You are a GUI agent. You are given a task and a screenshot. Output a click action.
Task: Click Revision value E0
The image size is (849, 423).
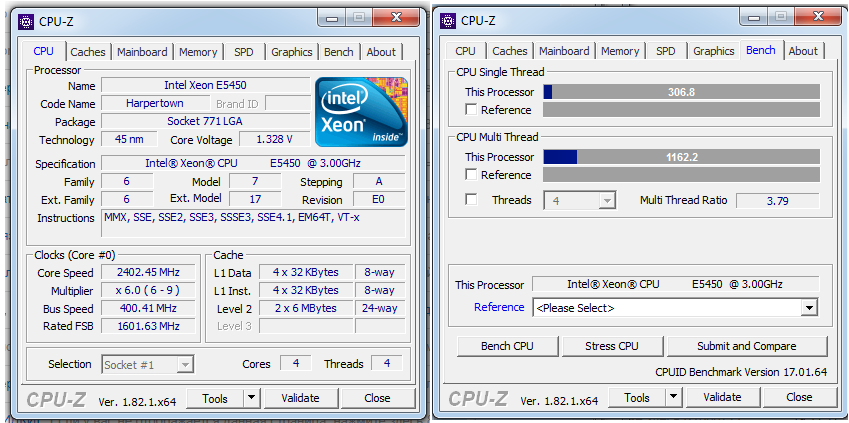[x=378, y=199]
